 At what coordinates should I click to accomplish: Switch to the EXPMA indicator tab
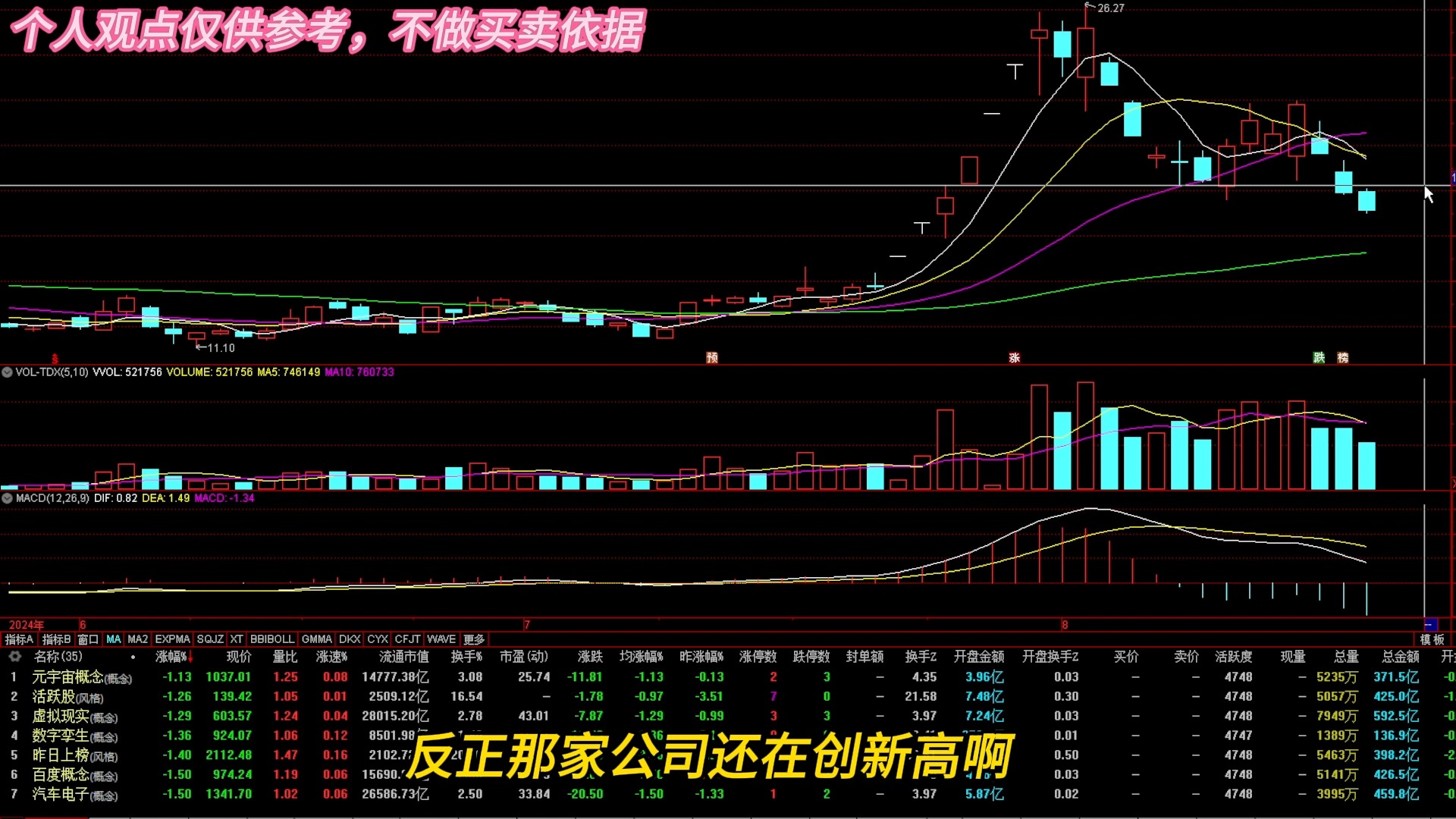coord(172,639)
